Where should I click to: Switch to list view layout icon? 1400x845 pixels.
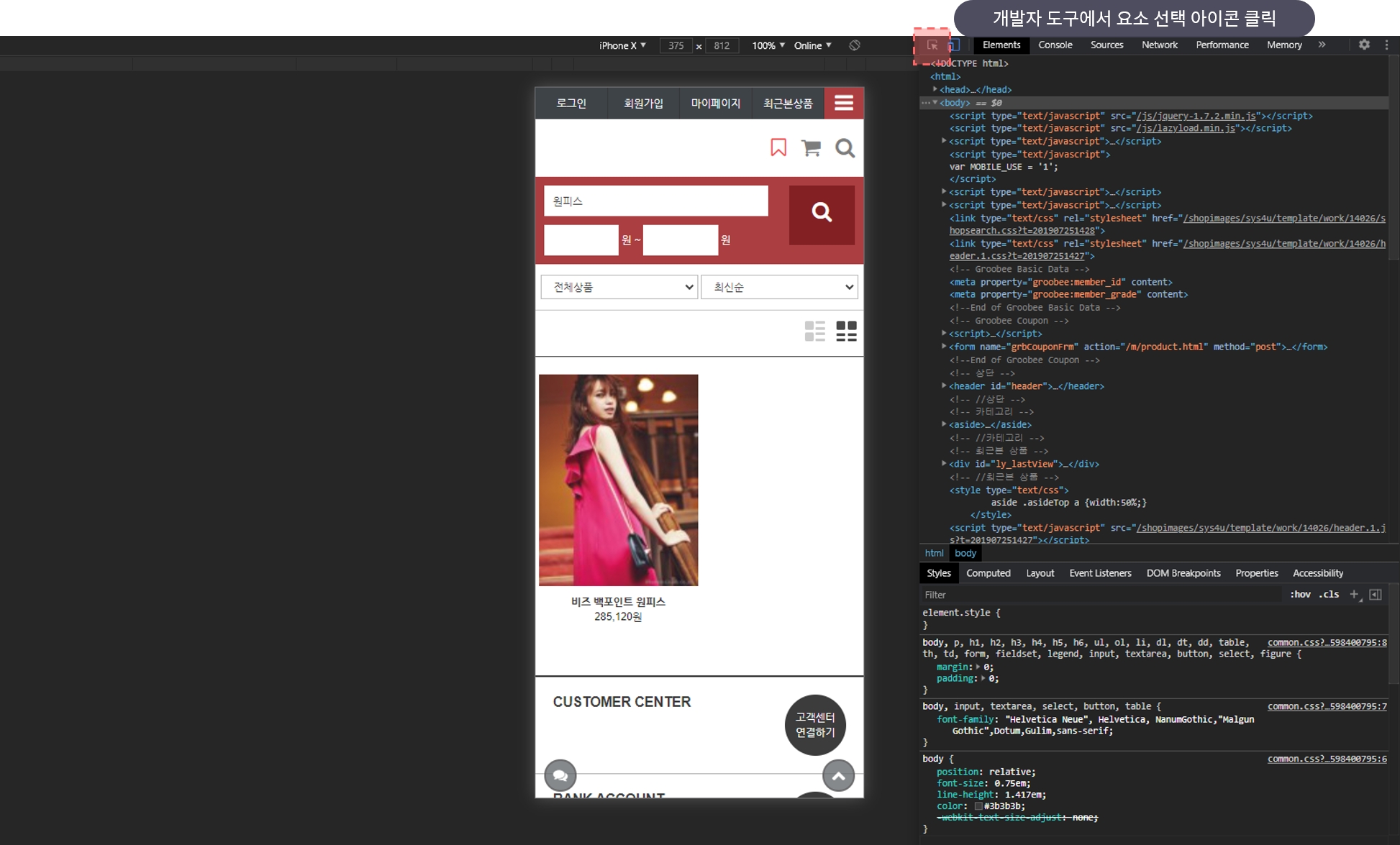tap(815, 332)
